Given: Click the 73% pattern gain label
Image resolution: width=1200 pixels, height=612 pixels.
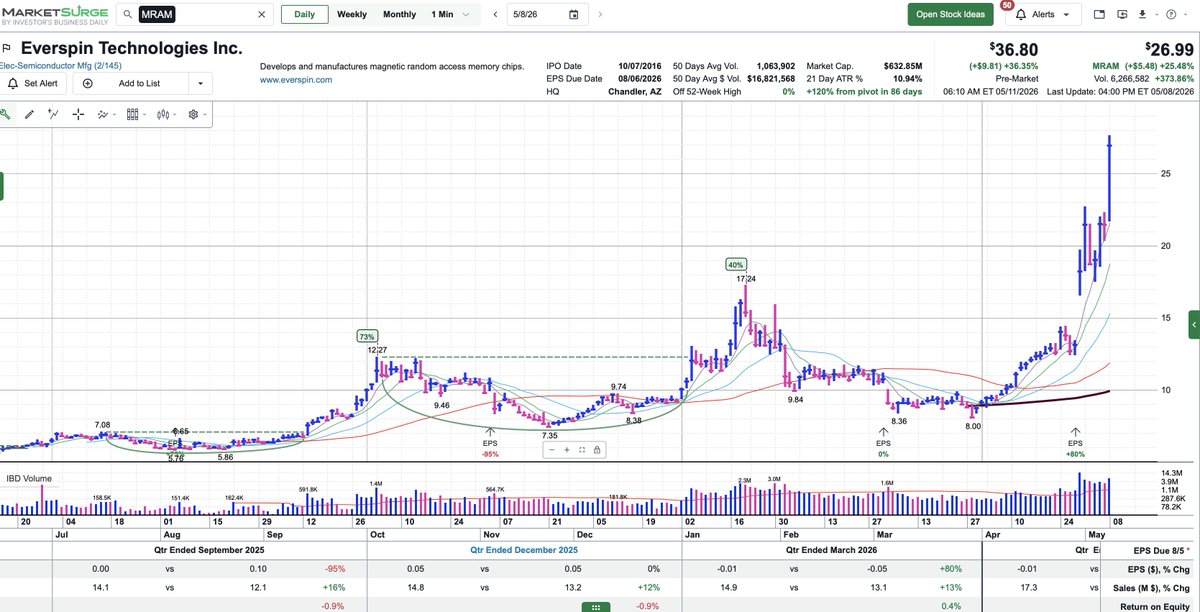Looking at the screenshot, I should 367,337.
